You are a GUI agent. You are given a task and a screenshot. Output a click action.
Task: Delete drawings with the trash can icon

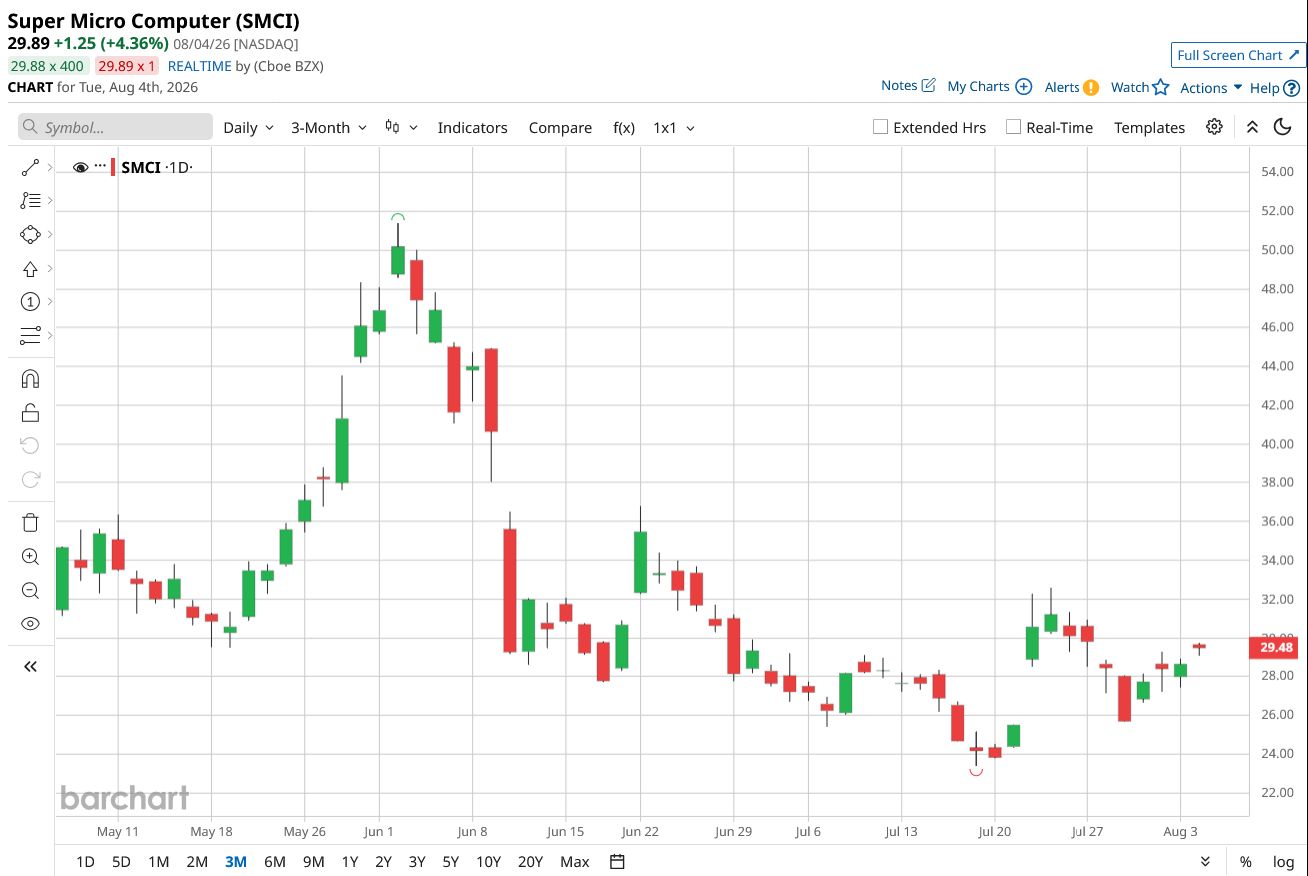coord(30,522)
